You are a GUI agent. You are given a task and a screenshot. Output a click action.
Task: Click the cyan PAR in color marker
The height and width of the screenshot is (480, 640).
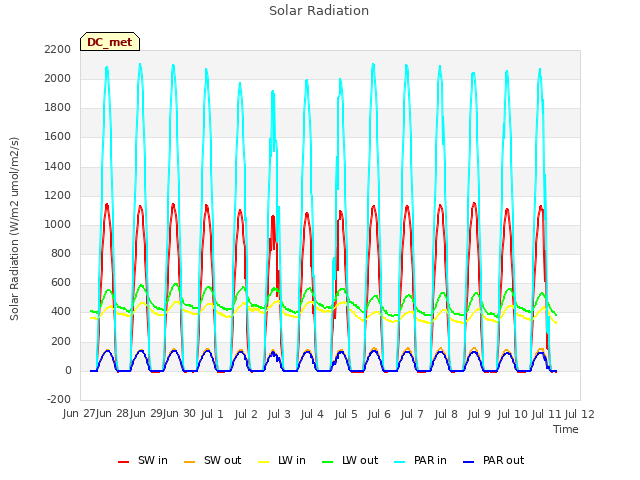point(400,462)
